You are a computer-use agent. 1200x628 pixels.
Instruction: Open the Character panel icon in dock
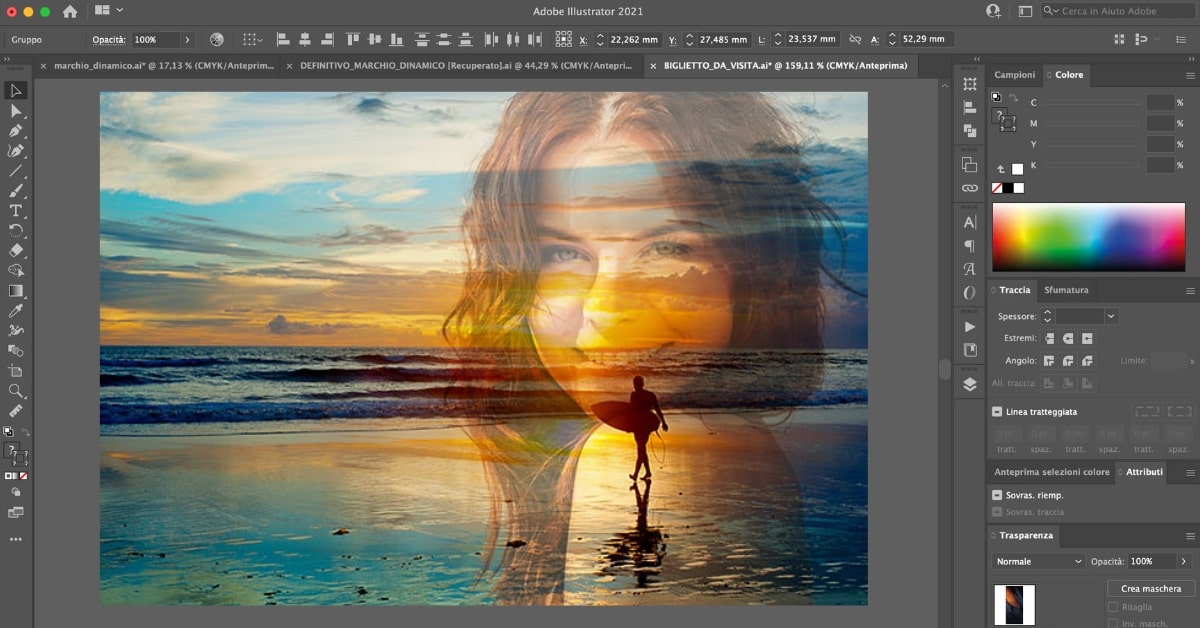[x=969, y=222]
